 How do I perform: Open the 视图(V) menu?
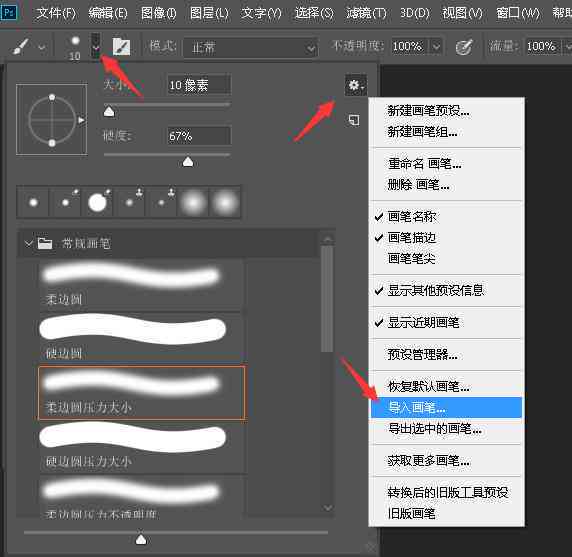(x=462, y=13)
